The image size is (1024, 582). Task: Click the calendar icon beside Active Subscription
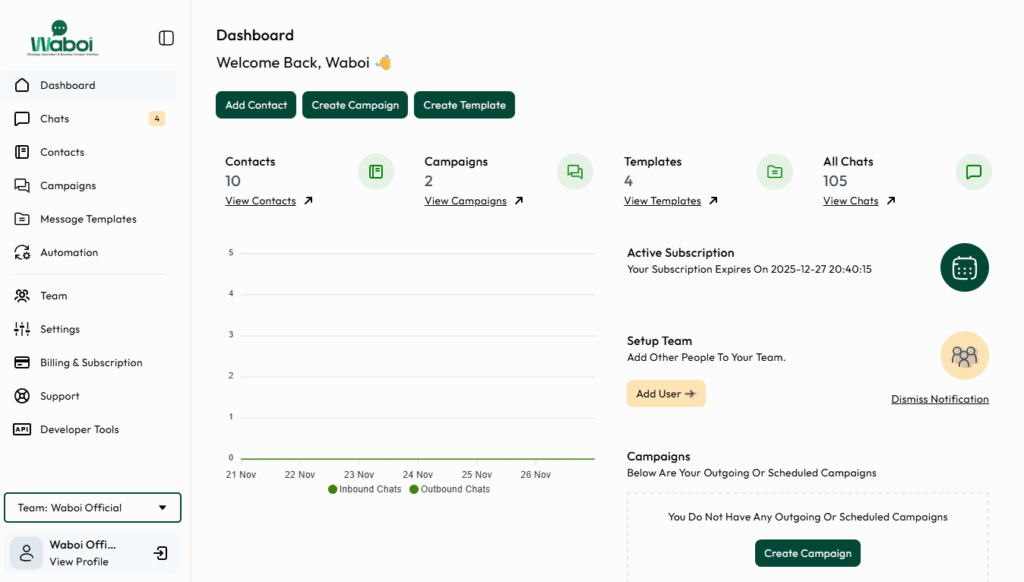964,267
